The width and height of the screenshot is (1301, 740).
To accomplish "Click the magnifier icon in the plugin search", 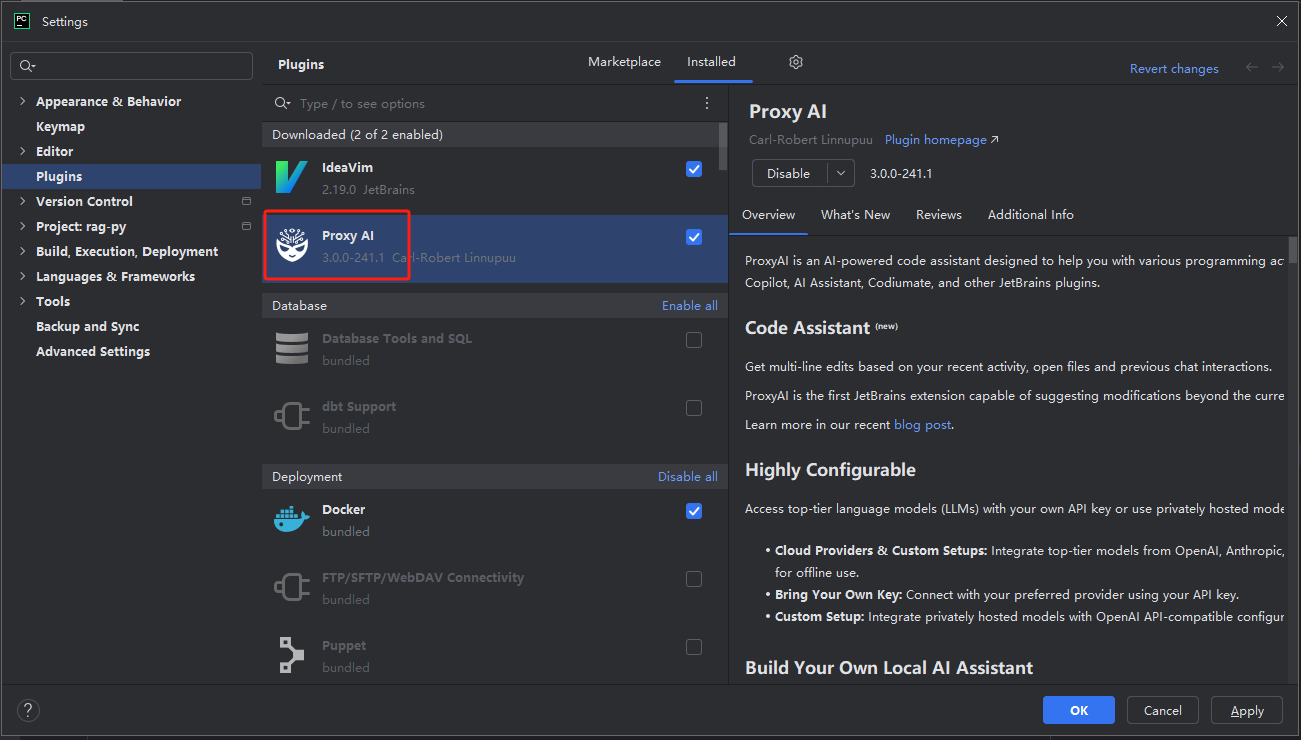I will click(x=284, y=103).
